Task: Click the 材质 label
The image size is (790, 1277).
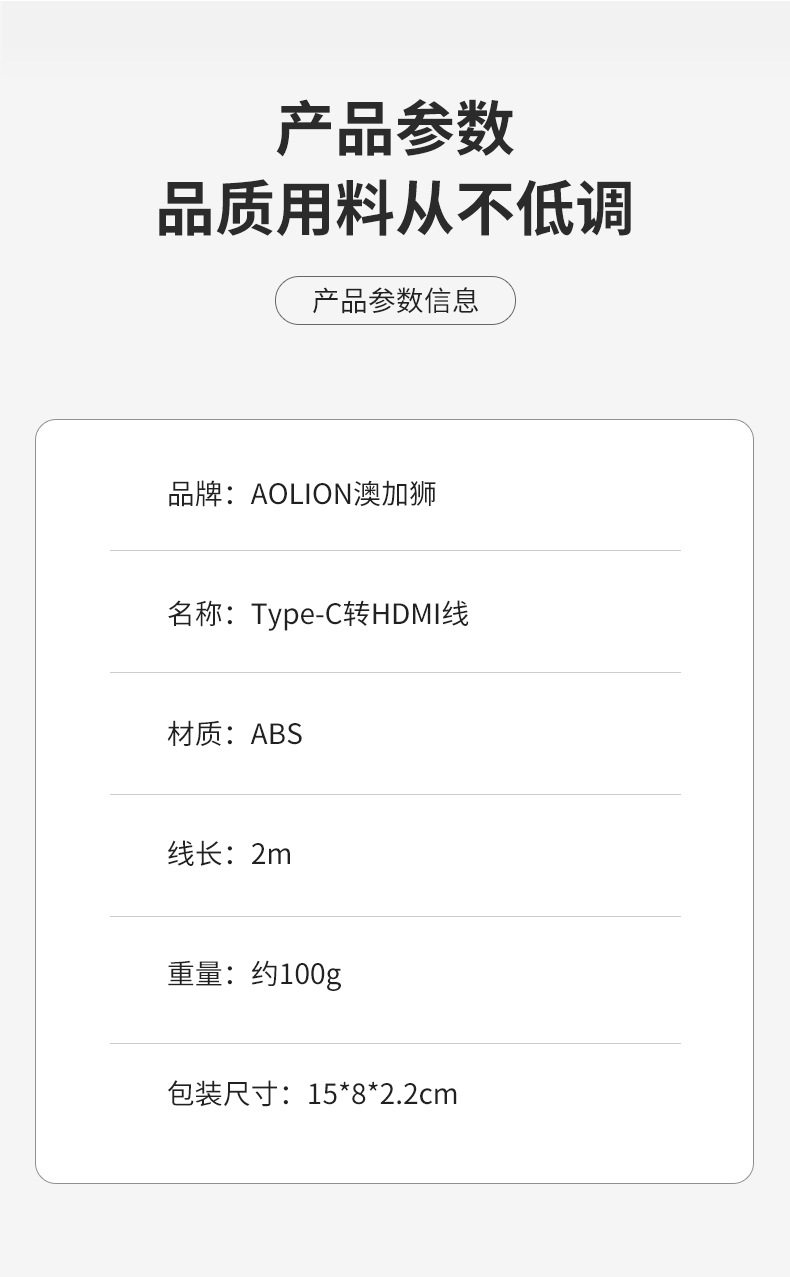Action: click(194, 734)
